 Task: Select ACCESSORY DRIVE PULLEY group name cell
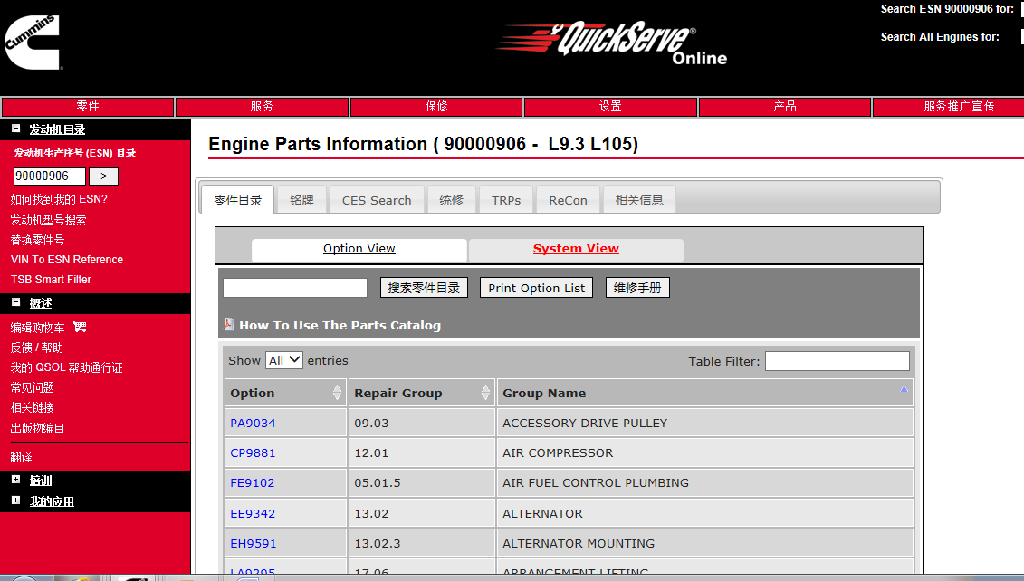coord(705,423)
